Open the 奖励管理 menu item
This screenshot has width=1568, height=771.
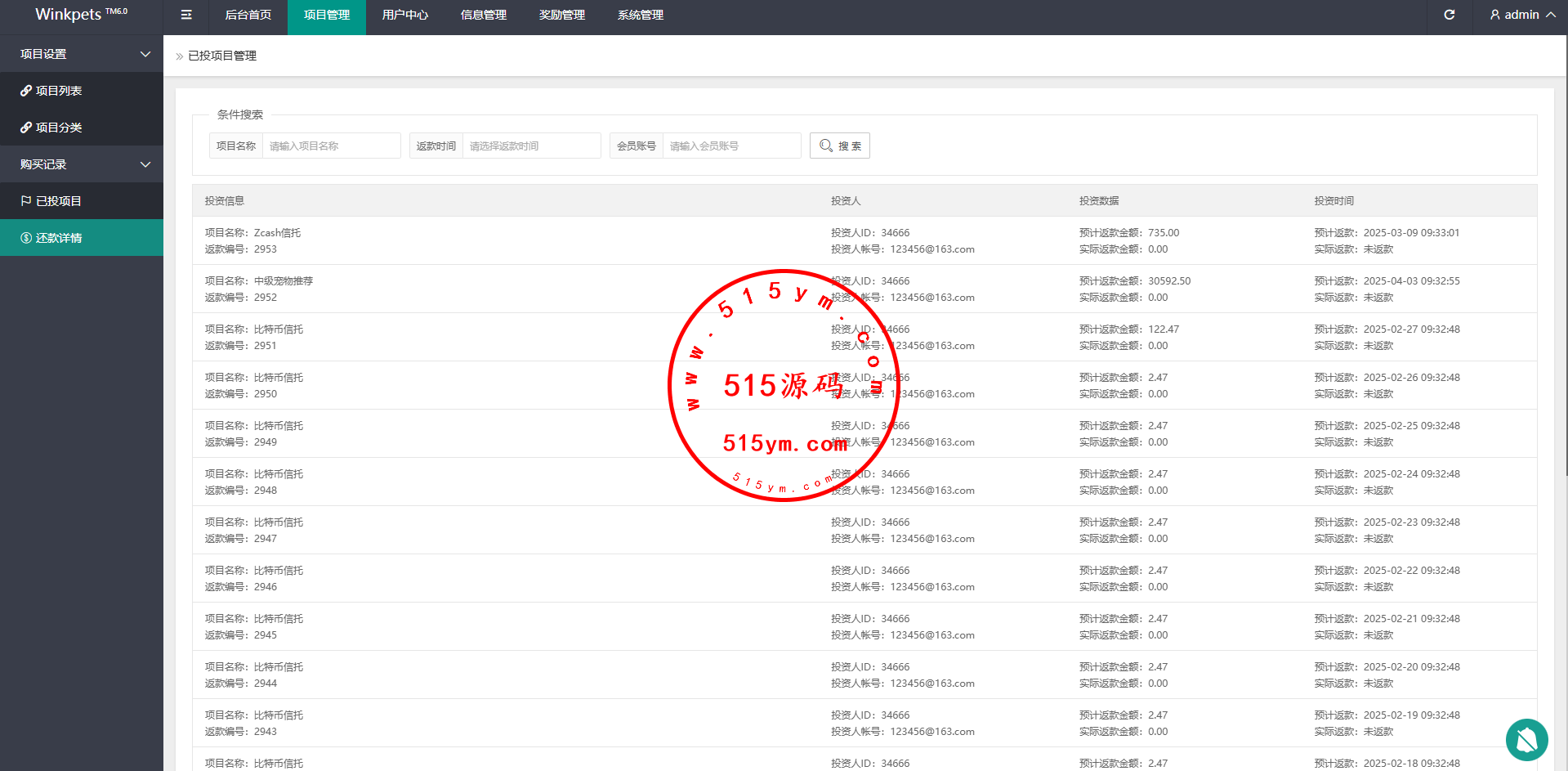point(561,15)
